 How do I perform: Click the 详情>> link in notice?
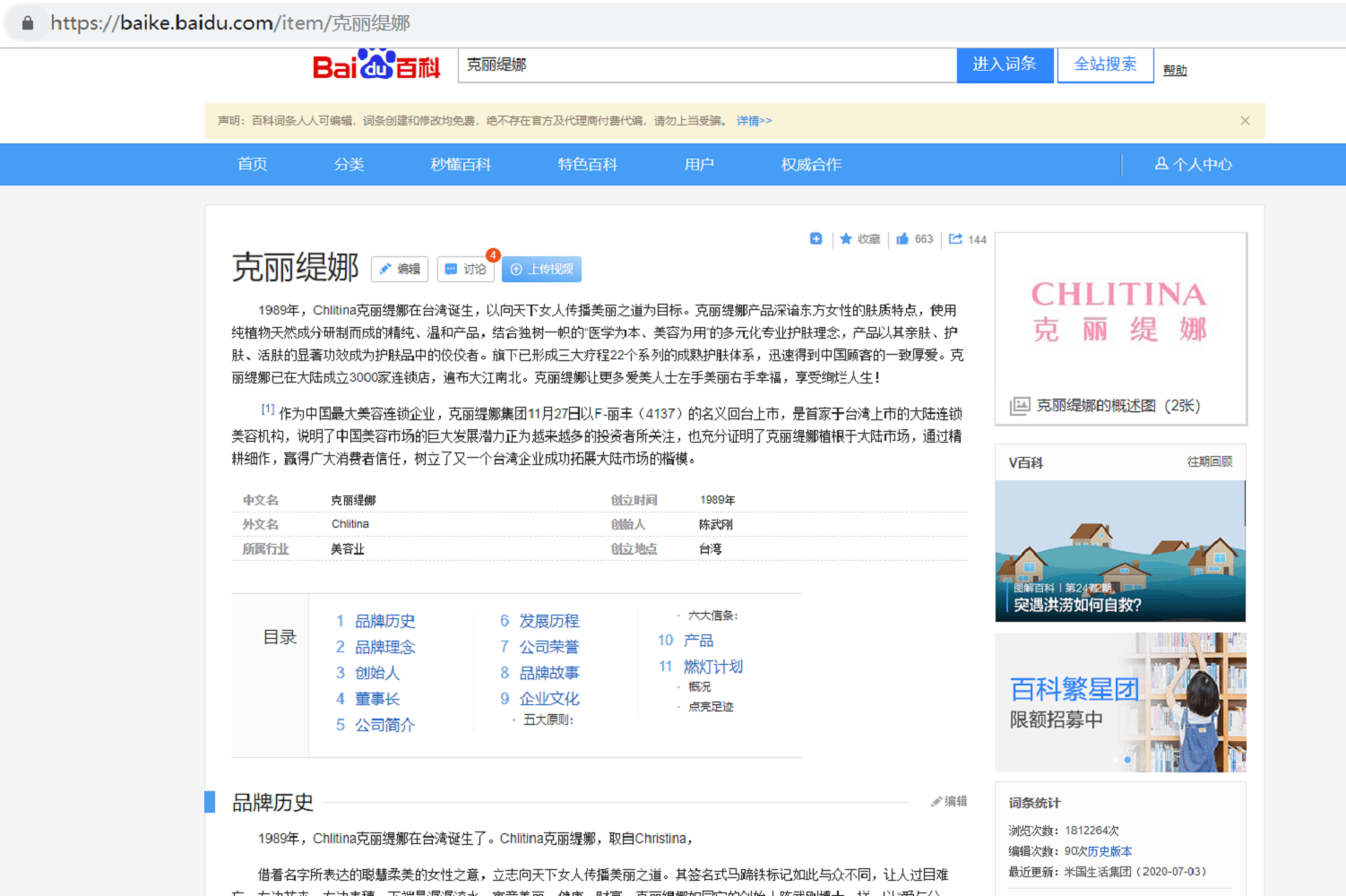(755, 121)
